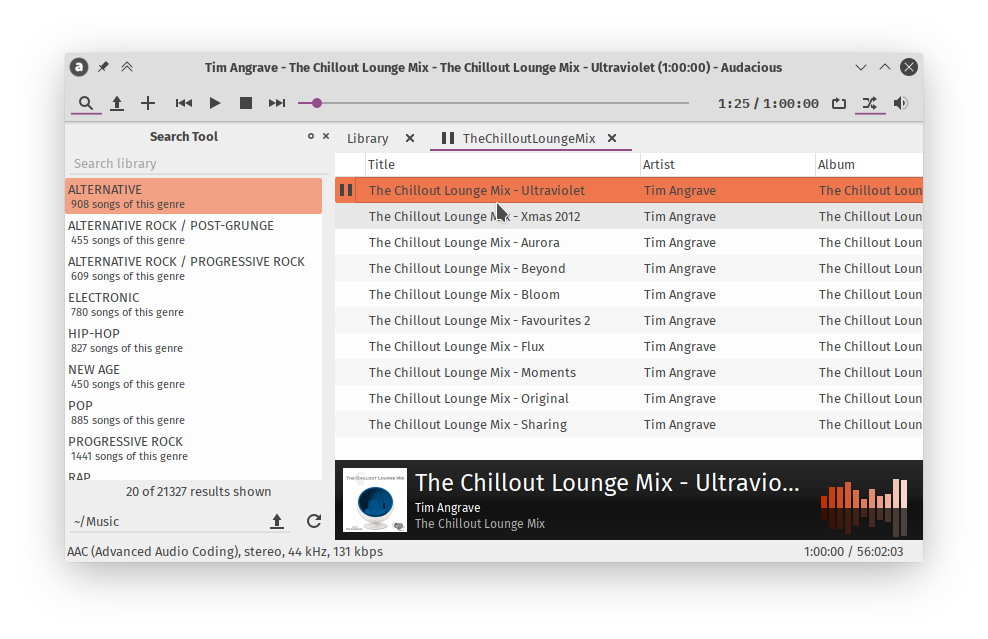The height and width of the screenshot is (639, 988).
Task: Toggle shuffle mode icon
Action: point(870,103)
